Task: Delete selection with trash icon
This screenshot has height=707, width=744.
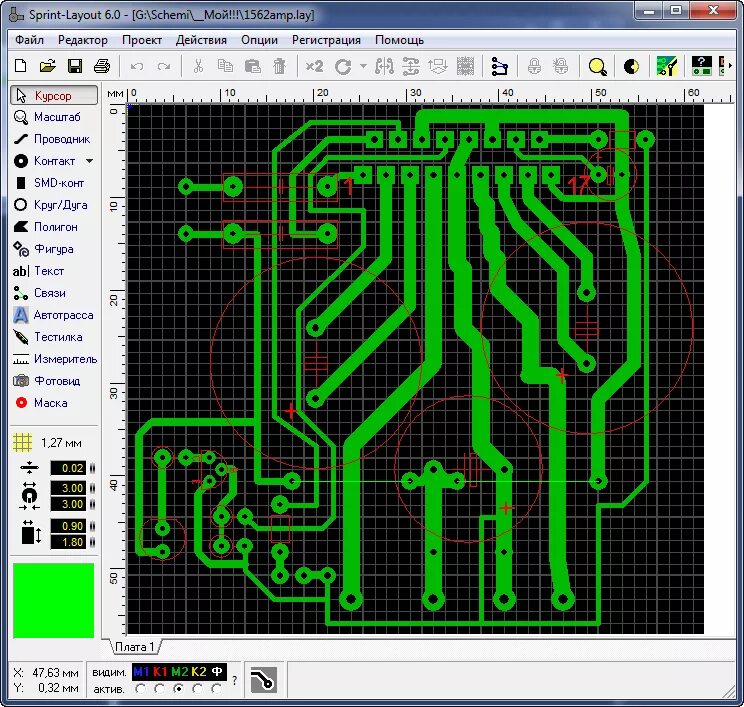Action: (279, 66)
